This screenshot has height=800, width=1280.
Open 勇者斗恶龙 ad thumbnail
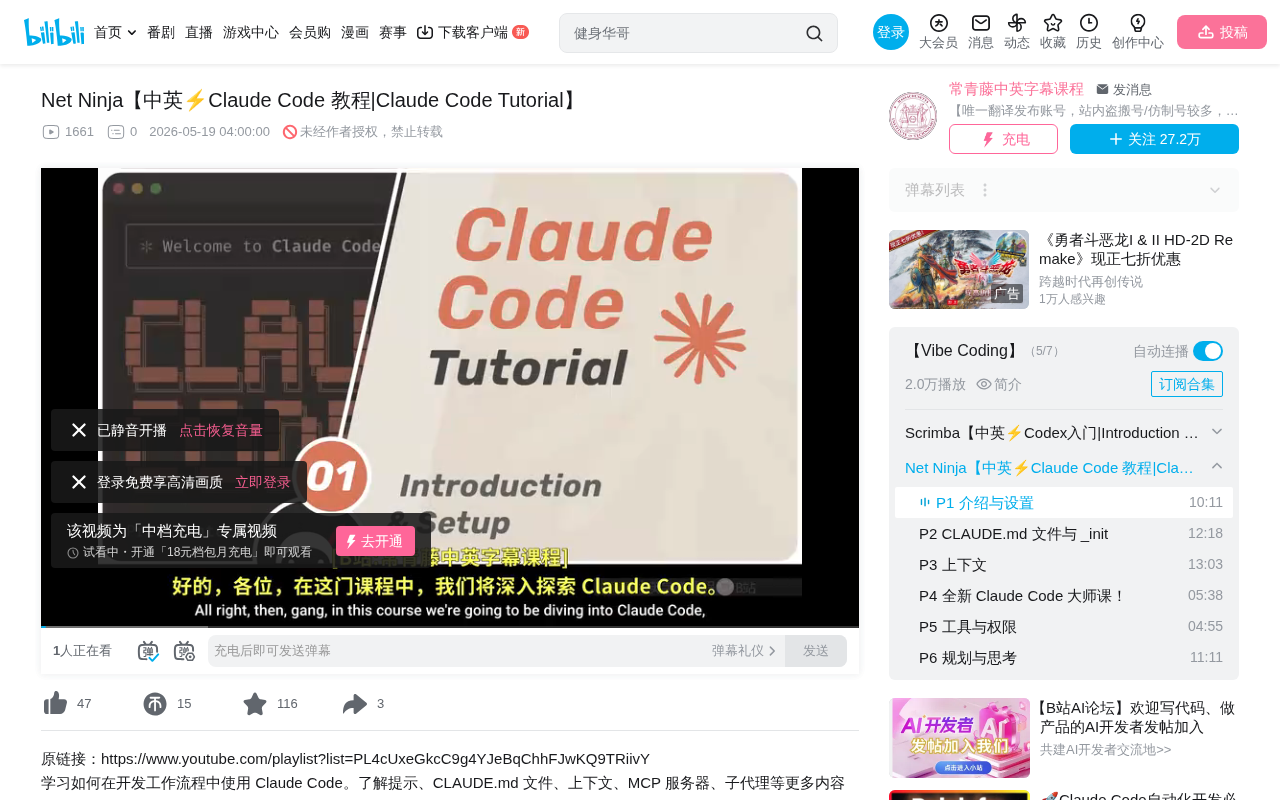tap(959, 269)
